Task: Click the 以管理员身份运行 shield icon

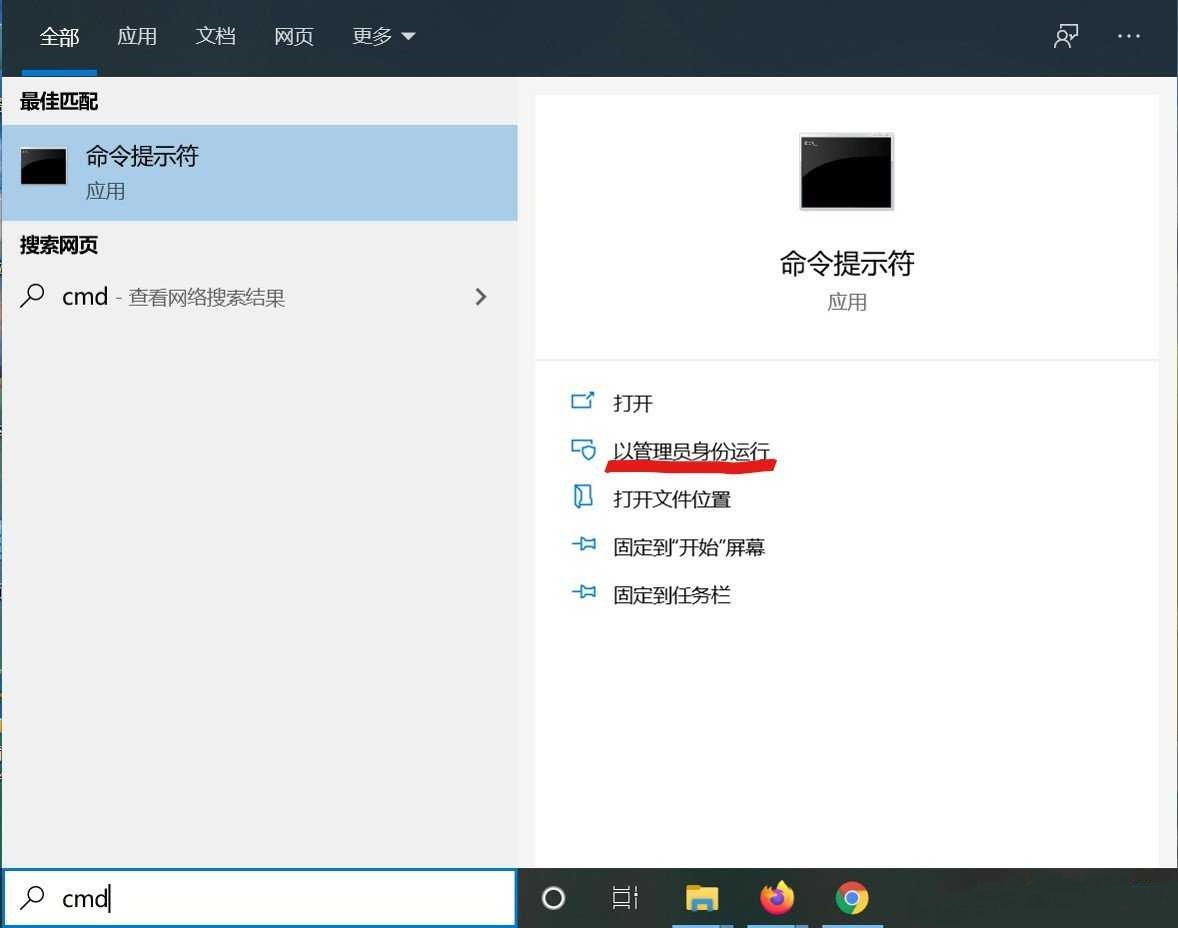Action: (x=584, y=450)
